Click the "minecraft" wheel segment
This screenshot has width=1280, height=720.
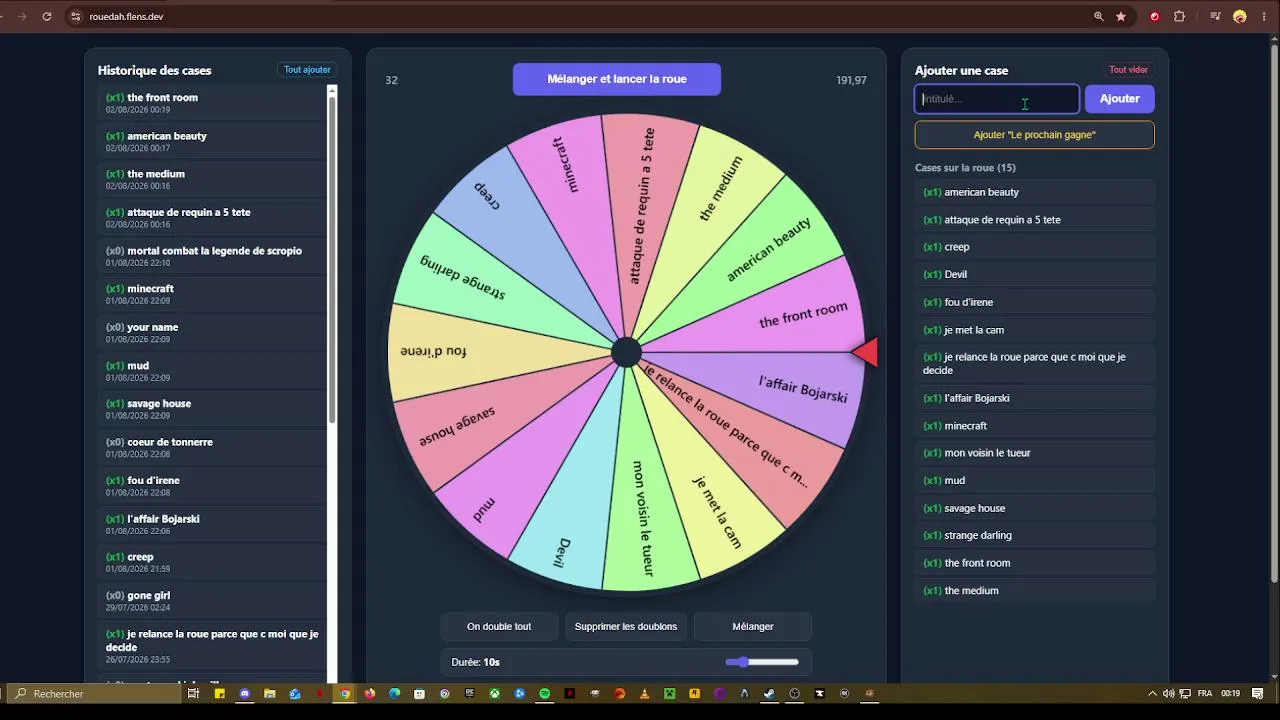coord(568,165)
